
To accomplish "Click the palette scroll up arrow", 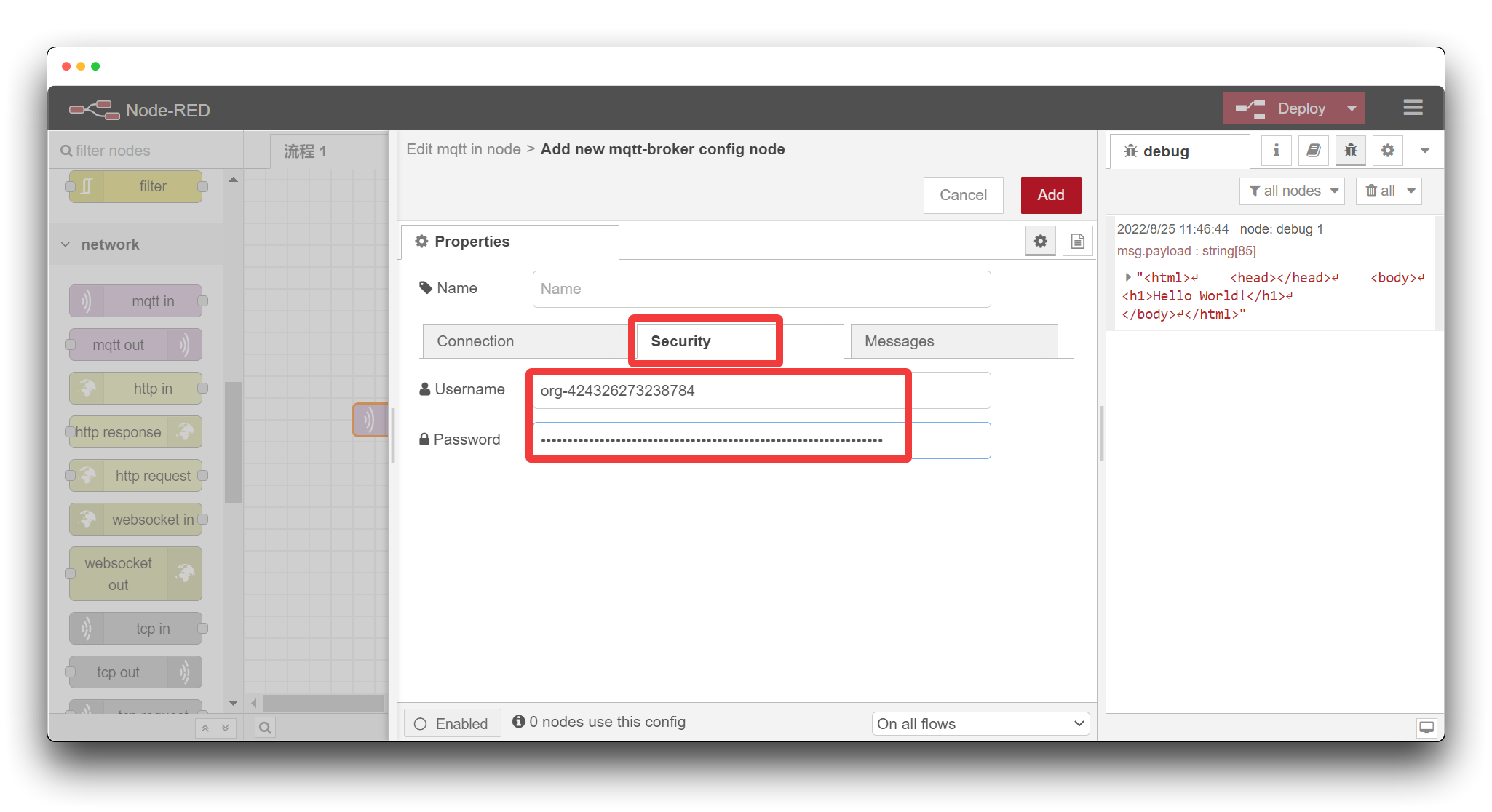I will [233, 179].
